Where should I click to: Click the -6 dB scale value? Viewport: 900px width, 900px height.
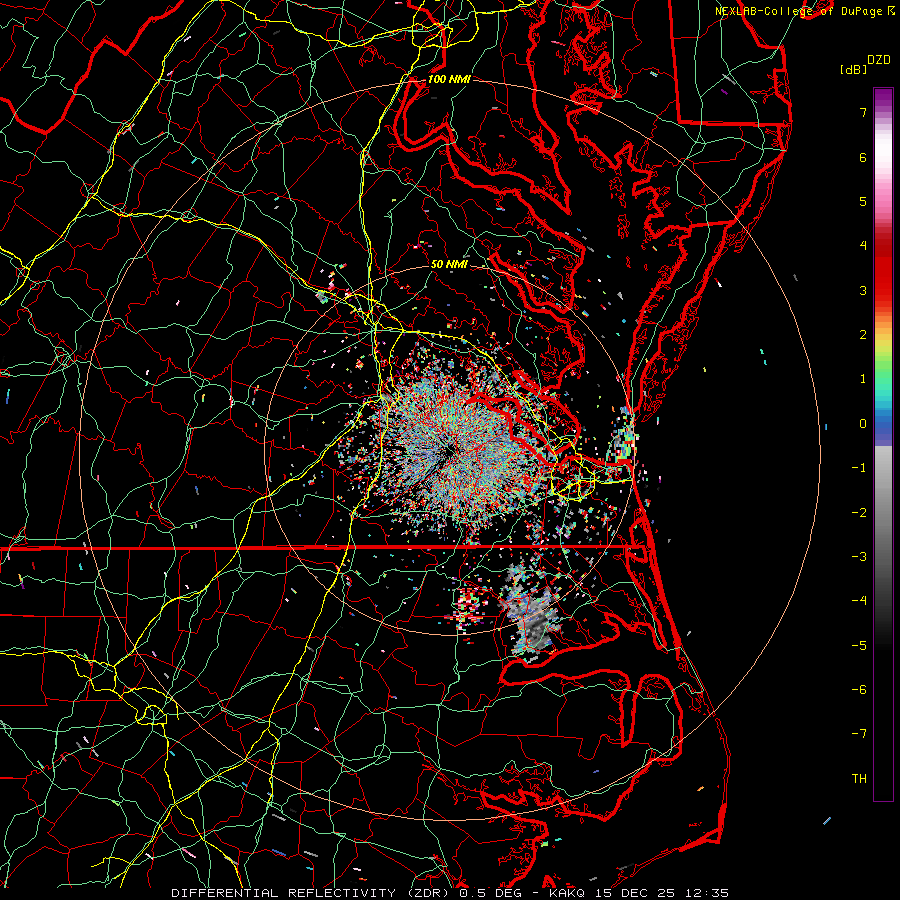pyautogui.click(x=859, y=690)
